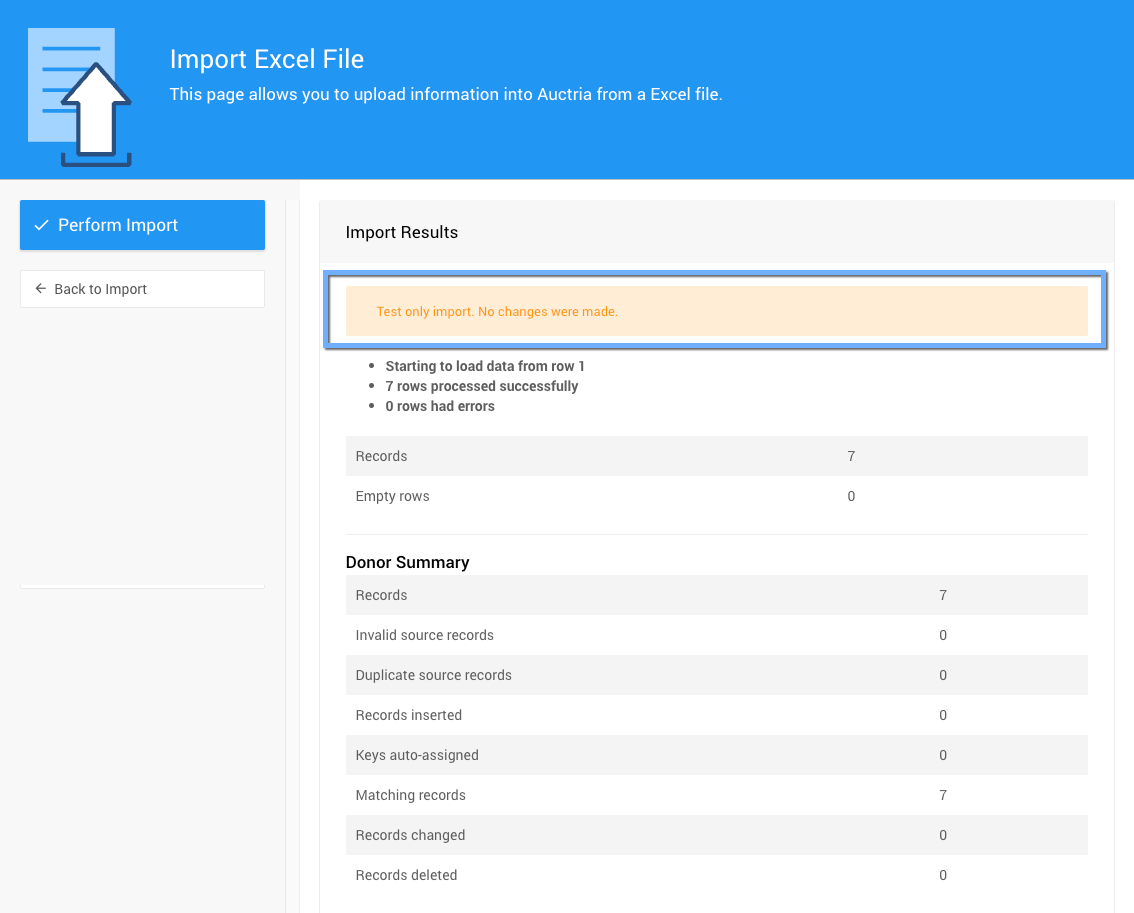Select the Duplicate source records row
The height and width of the screenshot is (913, 1134).
coord(716,675)
